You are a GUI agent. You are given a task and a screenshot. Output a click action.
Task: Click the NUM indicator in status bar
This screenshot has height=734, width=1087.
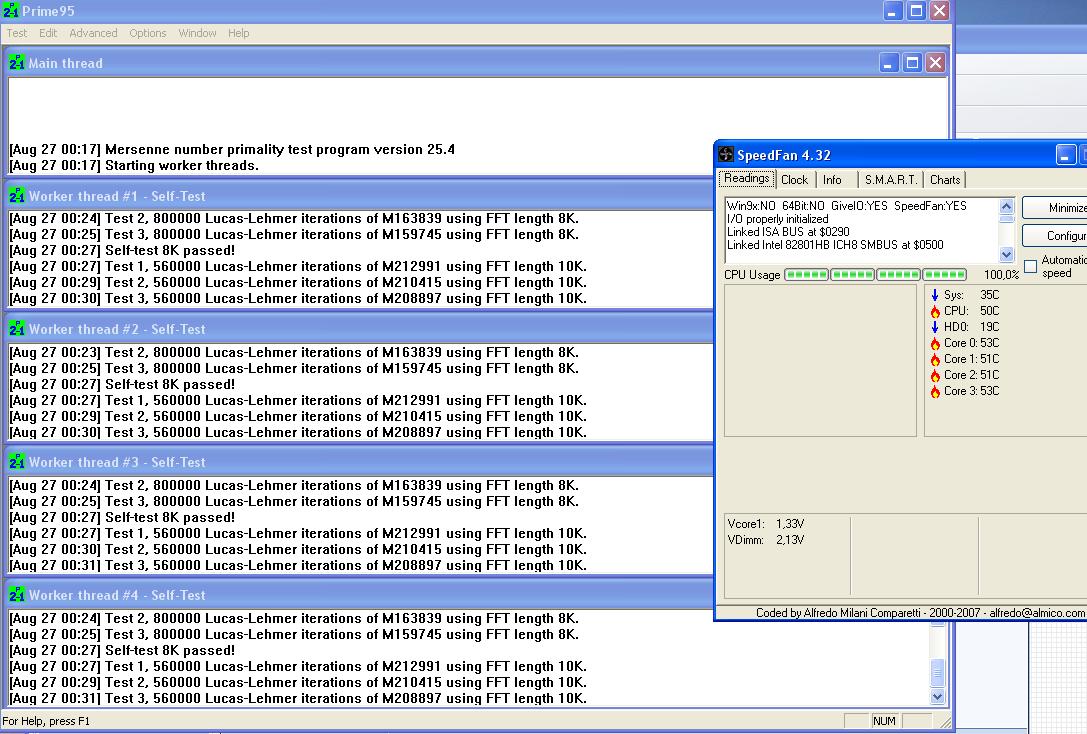pos(884,721)
